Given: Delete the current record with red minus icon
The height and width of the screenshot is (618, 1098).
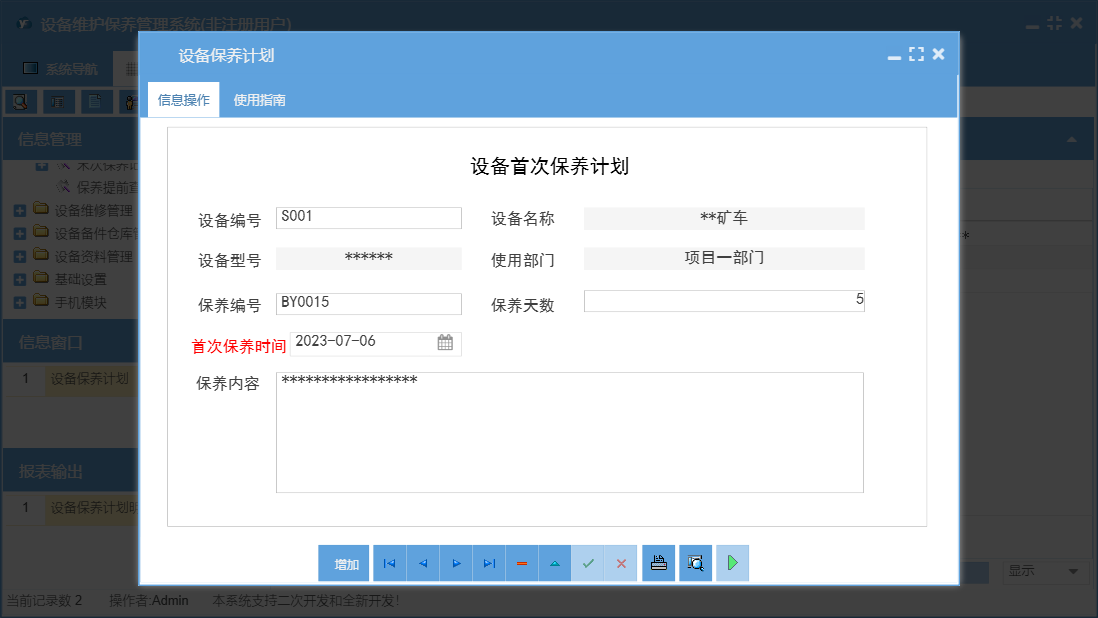Looking at the screenshot, I should click(521, 563).
